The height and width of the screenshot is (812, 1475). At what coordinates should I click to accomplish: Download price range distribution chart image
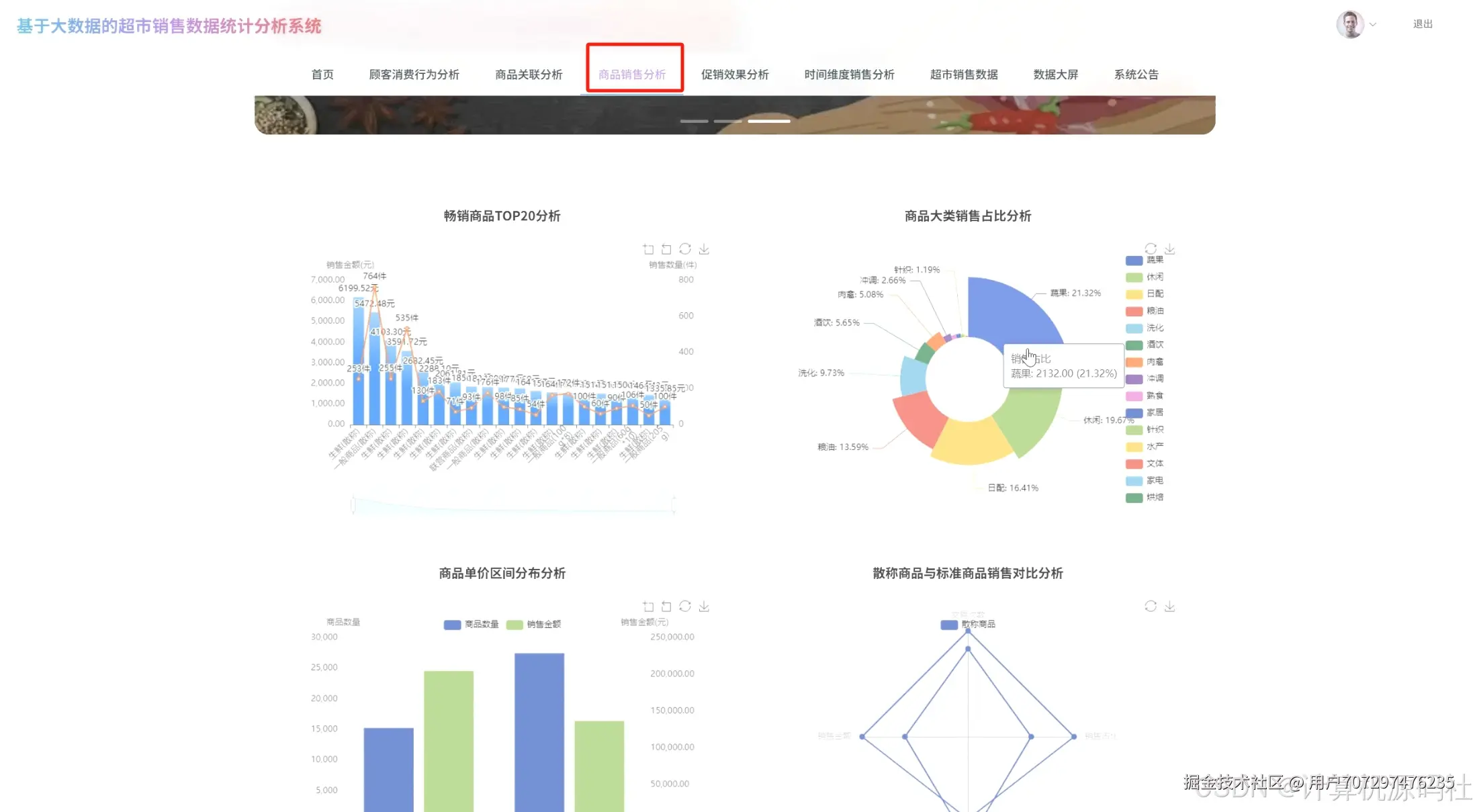pos(704,606)
